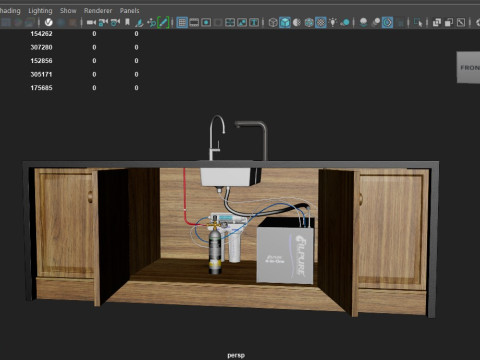Open the Renderer panel menu
This screenshot has height=360, width=480.
[x=98, y=11]
